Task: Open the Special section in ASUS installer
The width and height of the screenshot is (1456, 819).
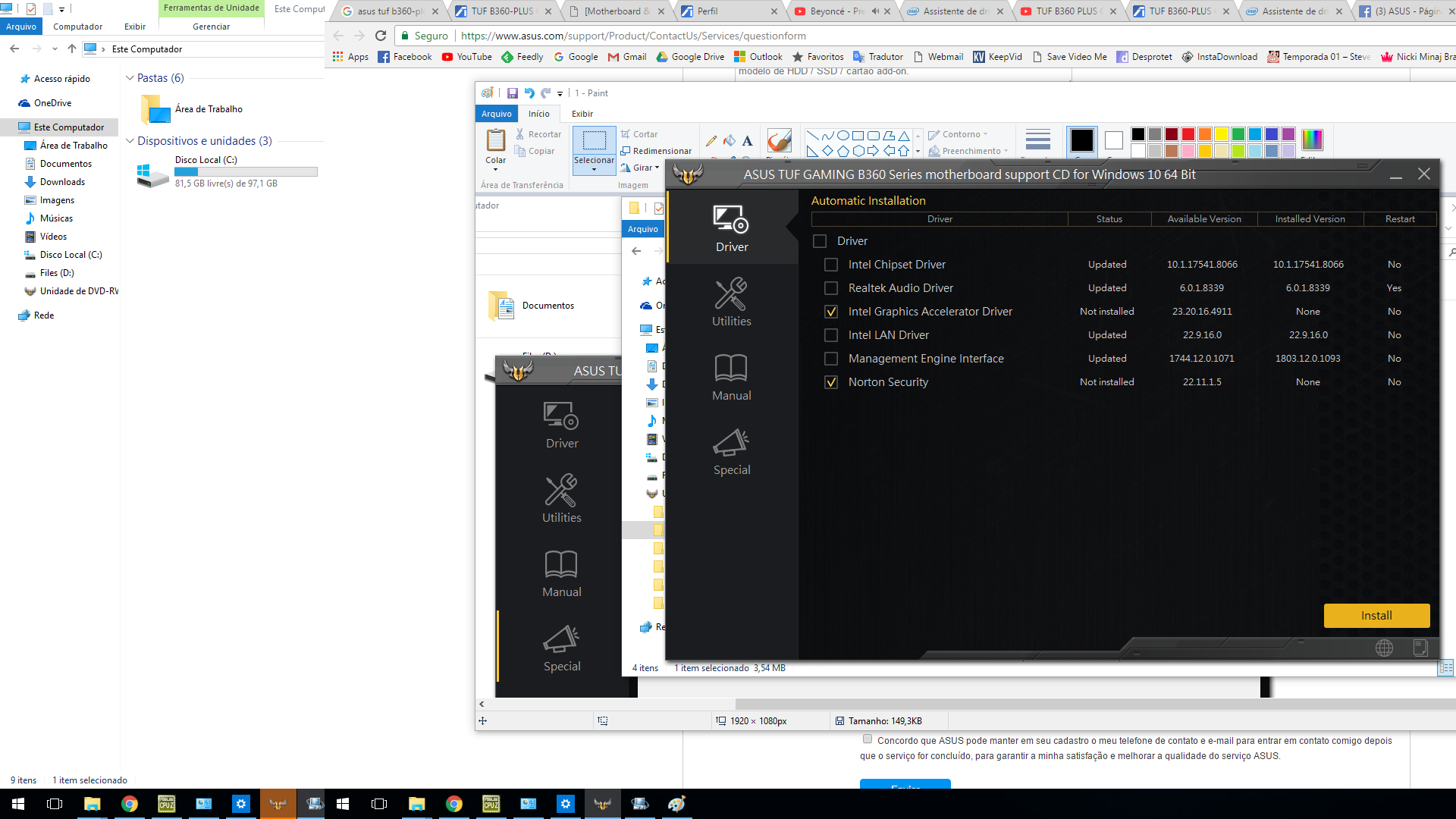Action: [x=732, y=451]
